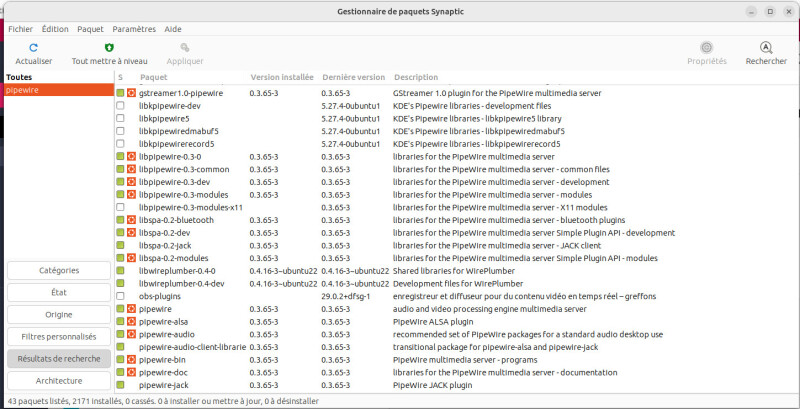Open the Paquet menu
This screenshot has height=409, width=800.
pos(90,29)
